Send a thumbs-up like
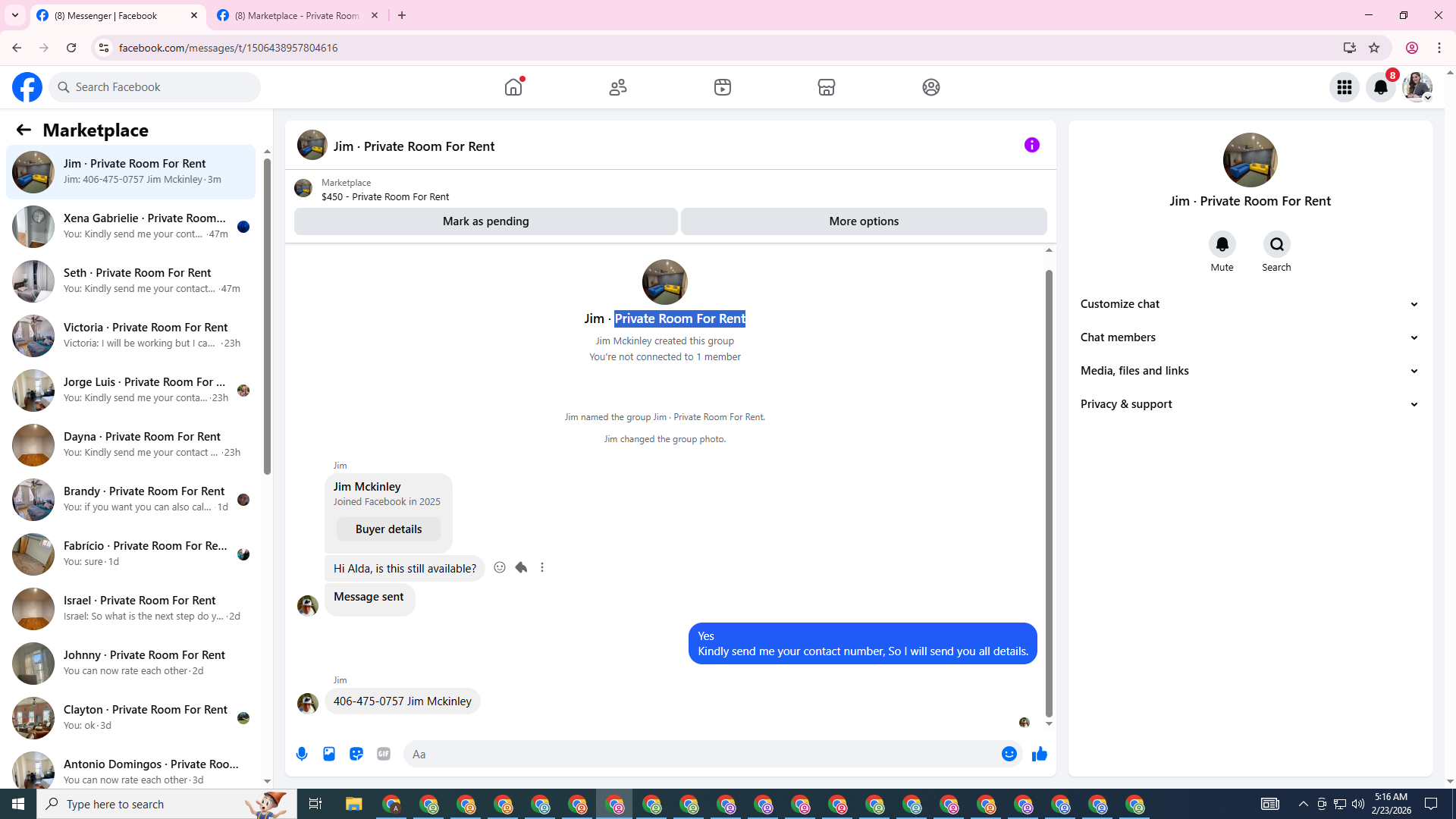 click(1040, 754)
